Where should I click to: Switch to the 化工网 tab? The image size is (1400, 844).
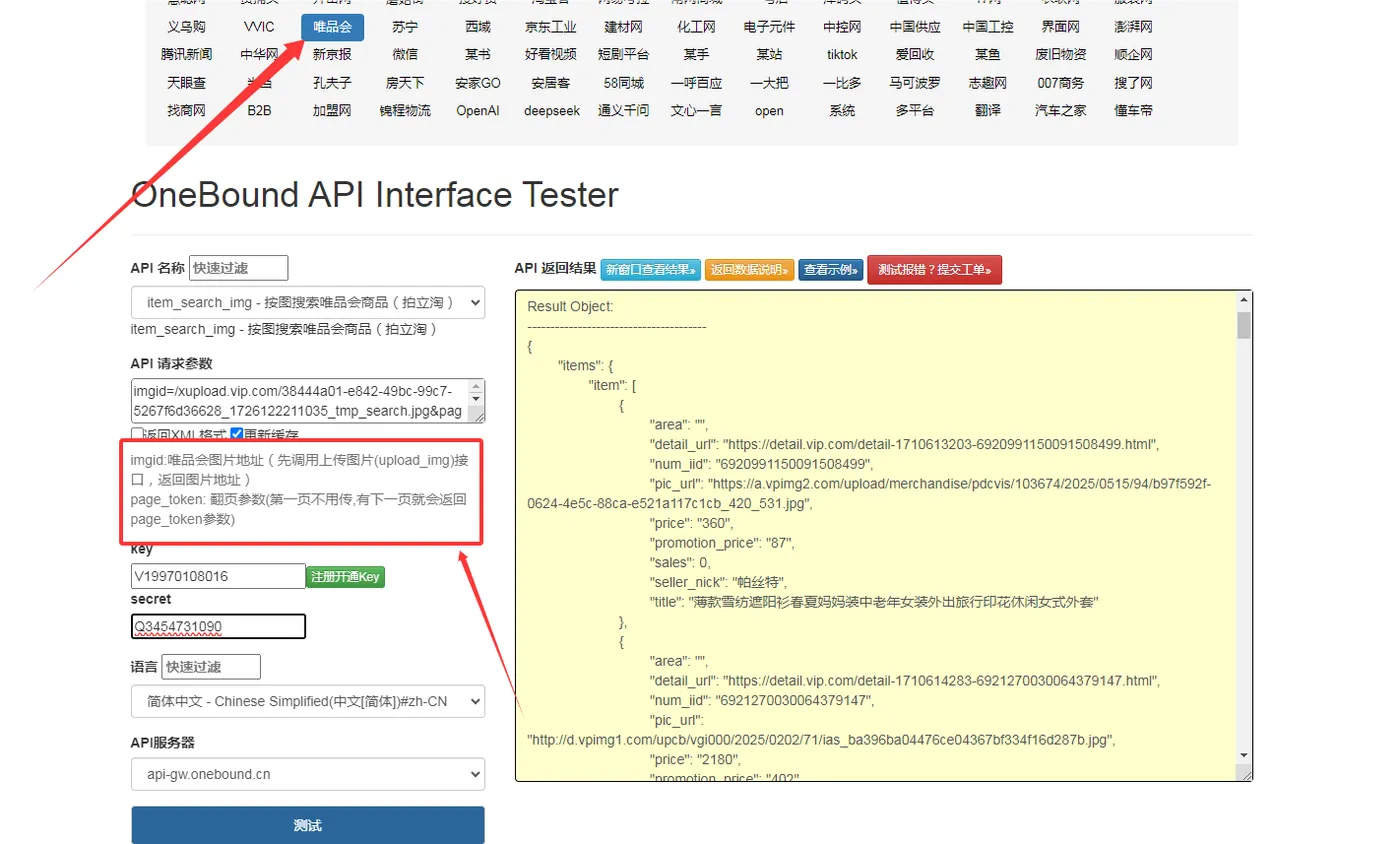tap(696, 27)
